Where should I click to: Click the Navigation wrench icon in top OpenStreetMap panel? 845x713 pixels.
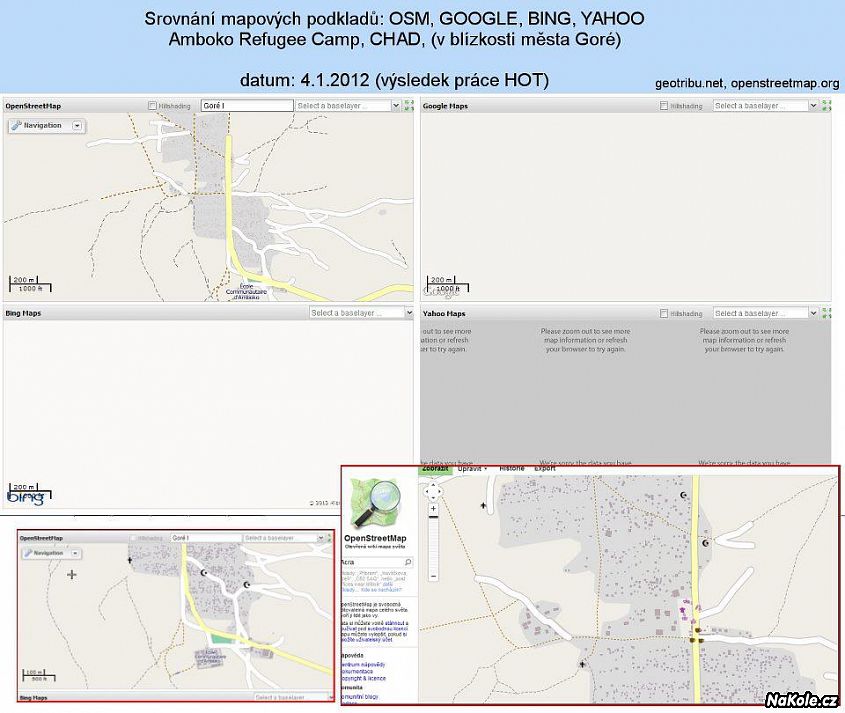(16, 126)
